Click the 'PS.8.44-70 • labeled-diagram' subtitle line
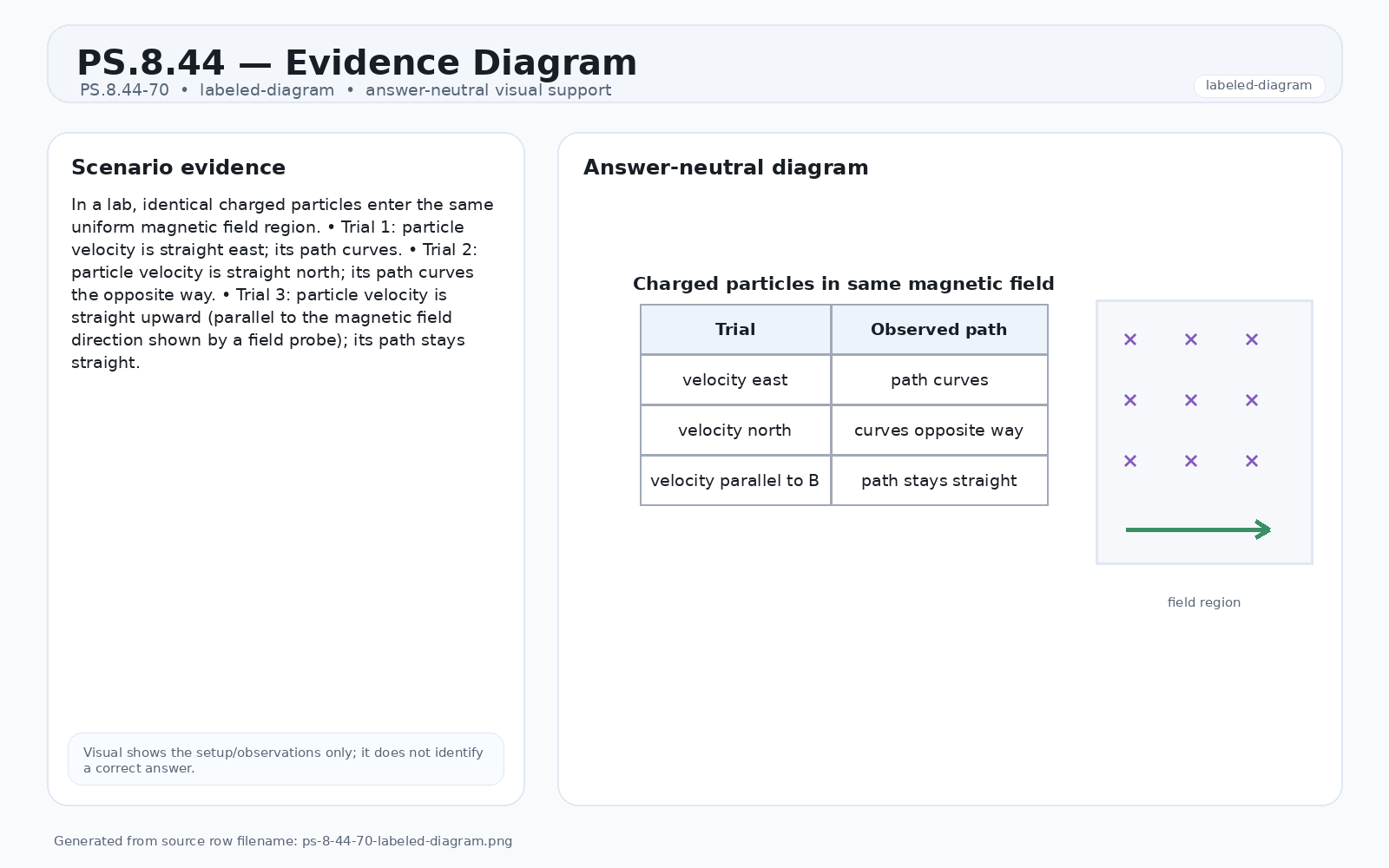Image resolution: width=1389 pixels, height=868 pixels. 346,90
